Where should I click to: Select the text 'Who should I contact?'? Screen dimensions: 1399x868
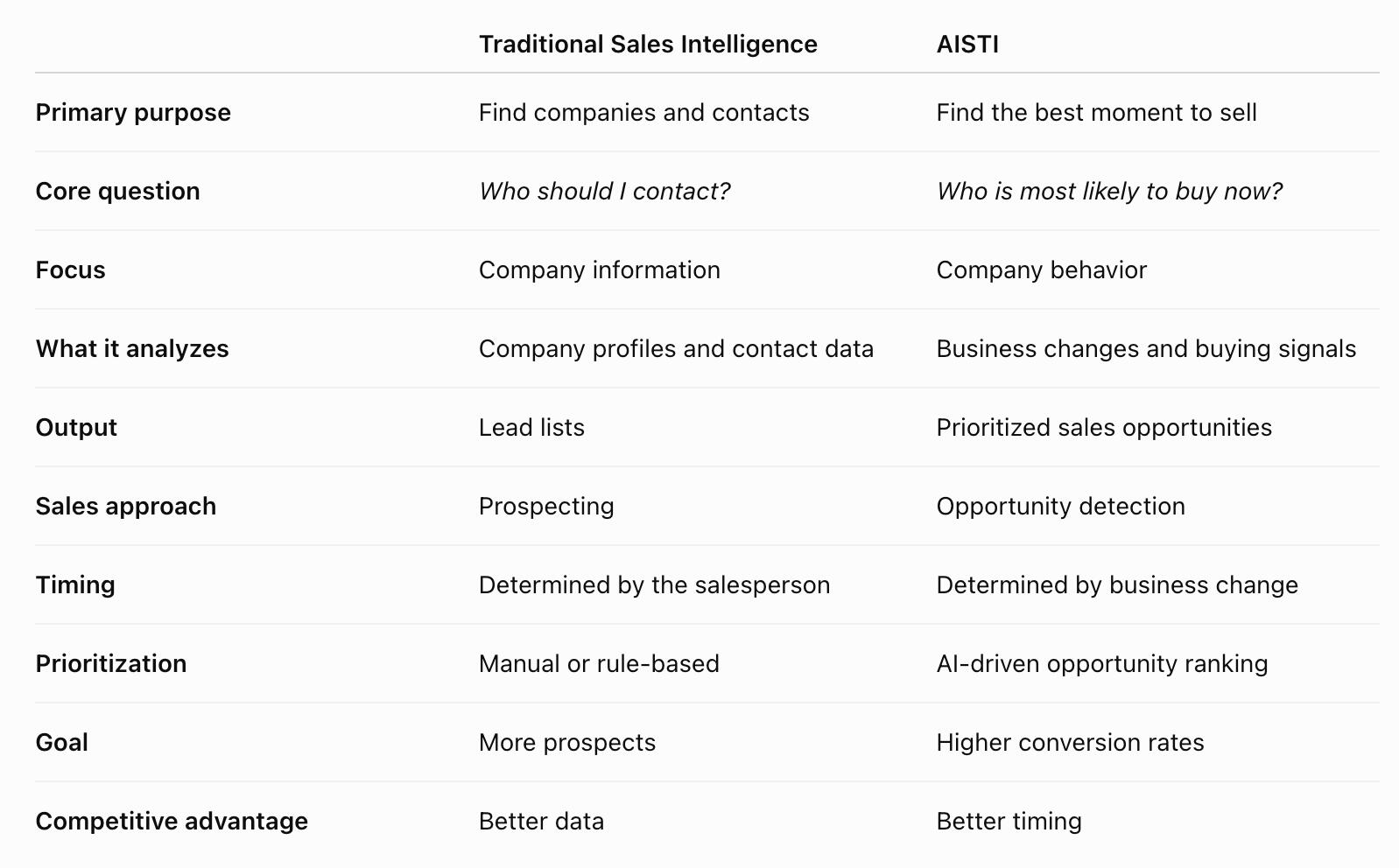(x=604, y=192)
